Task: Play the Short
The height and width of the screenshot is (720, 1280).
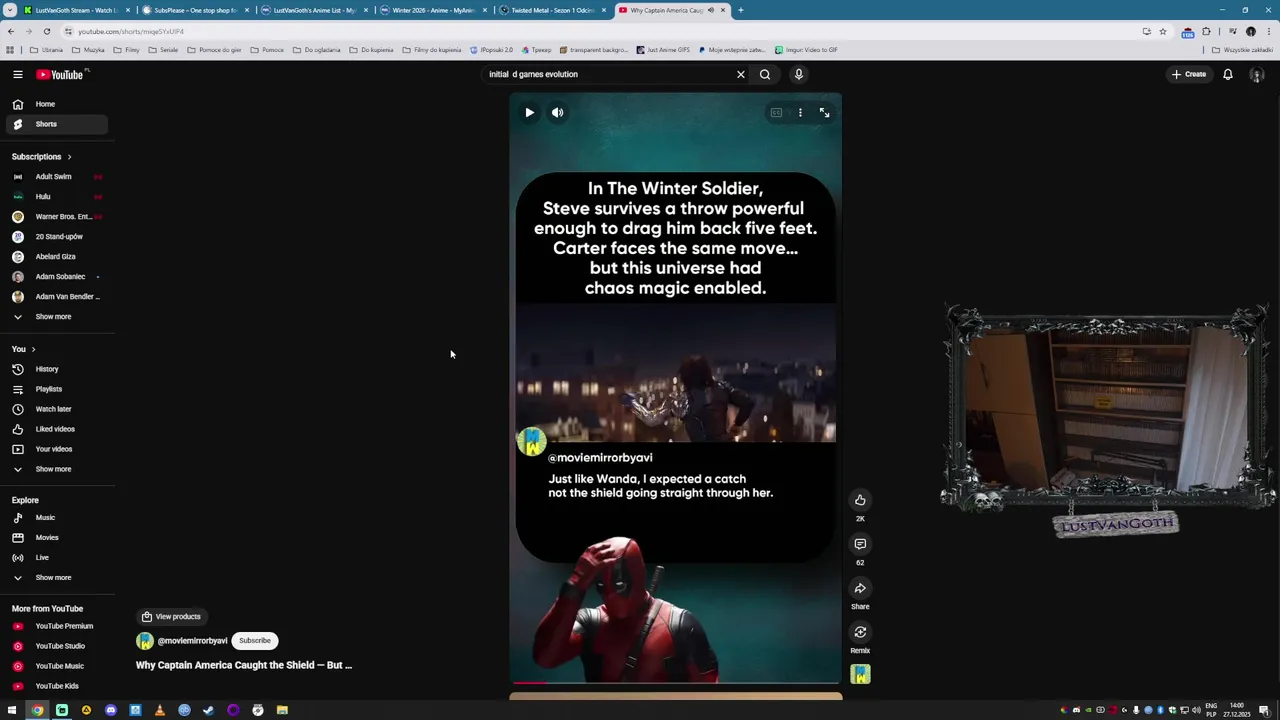Action: pos(529,113)
